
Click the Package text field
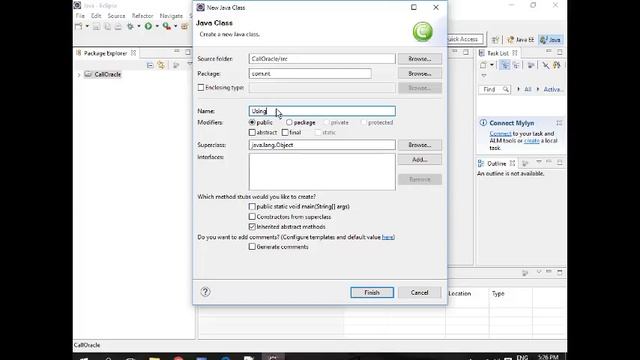[310, 73]
